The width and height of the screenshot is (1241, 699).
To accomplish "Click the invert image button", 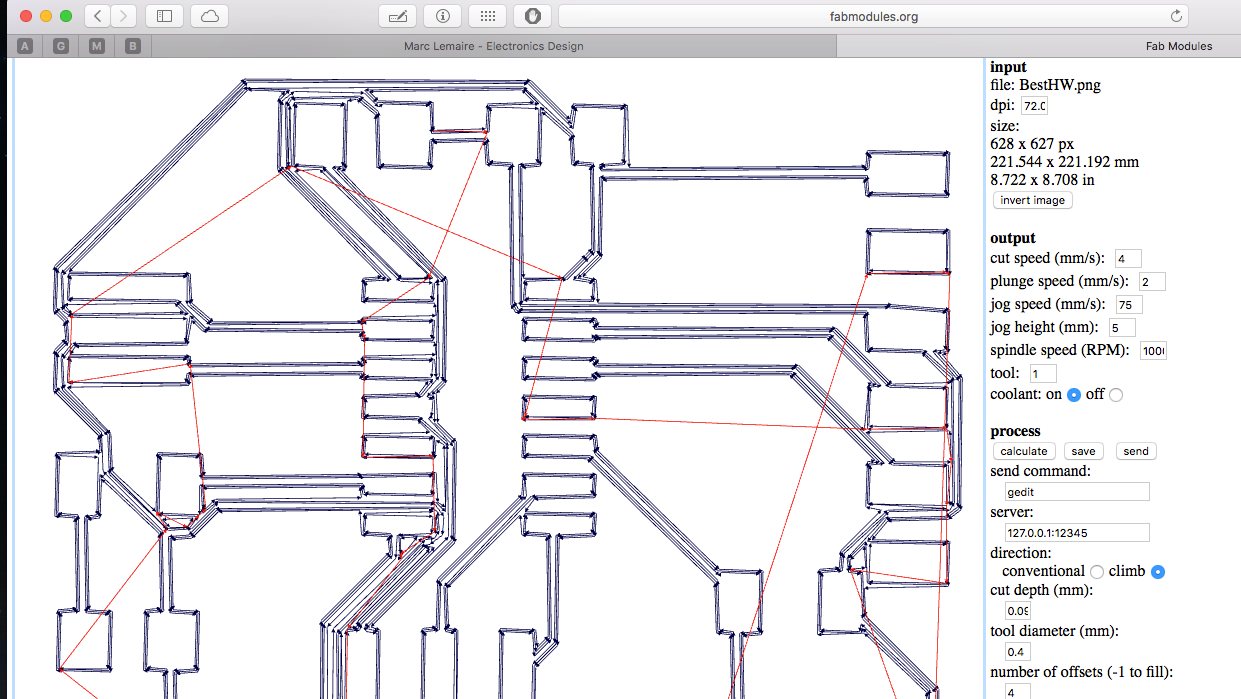I will pyautogui.click(x=1033, y=200).
